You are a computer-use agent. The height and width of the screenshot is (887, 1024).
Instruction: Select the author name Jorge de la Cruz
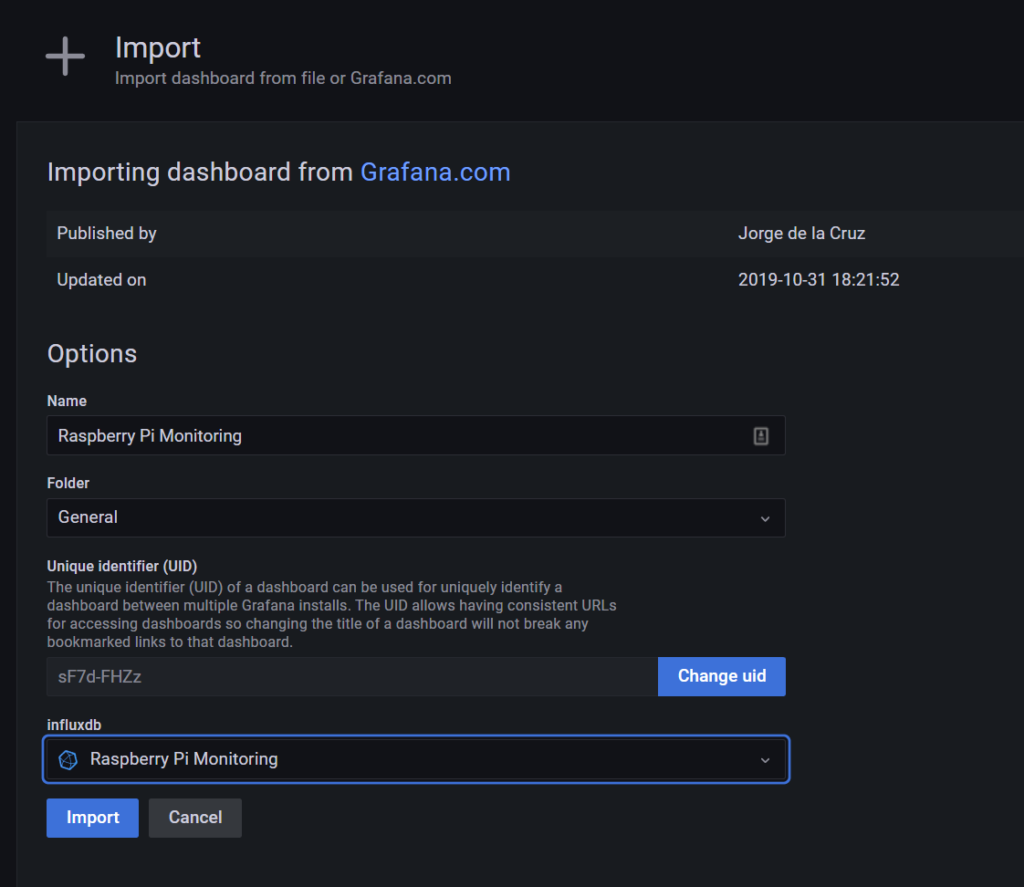pyautogui.click(x=801, y=234)
